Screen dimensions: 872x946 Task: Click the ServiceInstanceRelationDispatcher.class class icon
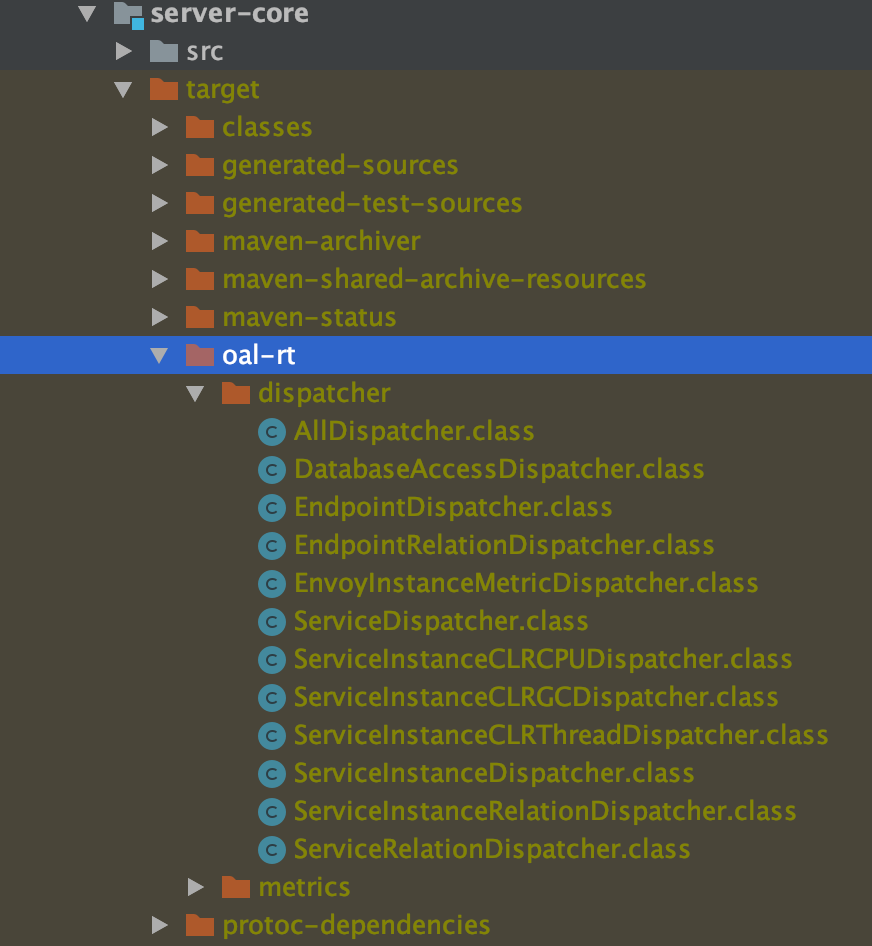coord(272,811)
